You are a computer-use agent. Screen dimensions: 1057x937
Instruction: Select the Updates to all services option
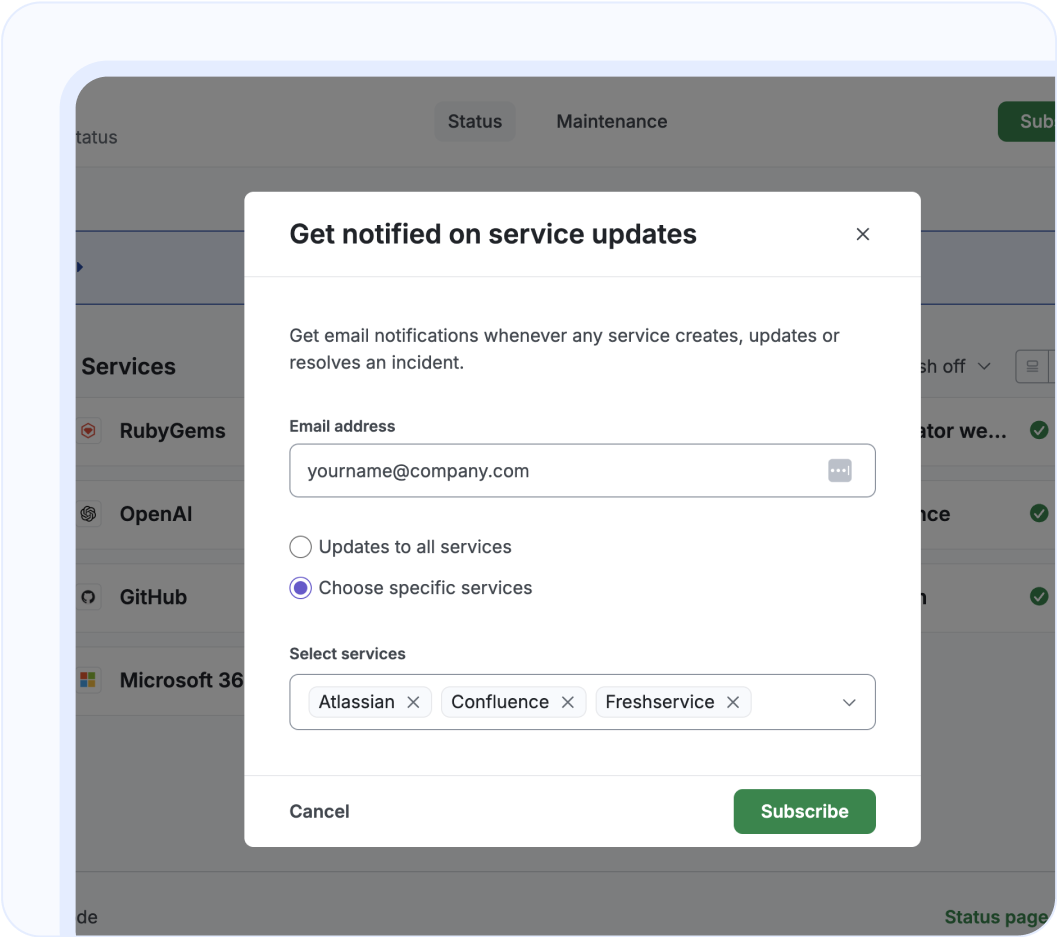click(x=300, y=547)
